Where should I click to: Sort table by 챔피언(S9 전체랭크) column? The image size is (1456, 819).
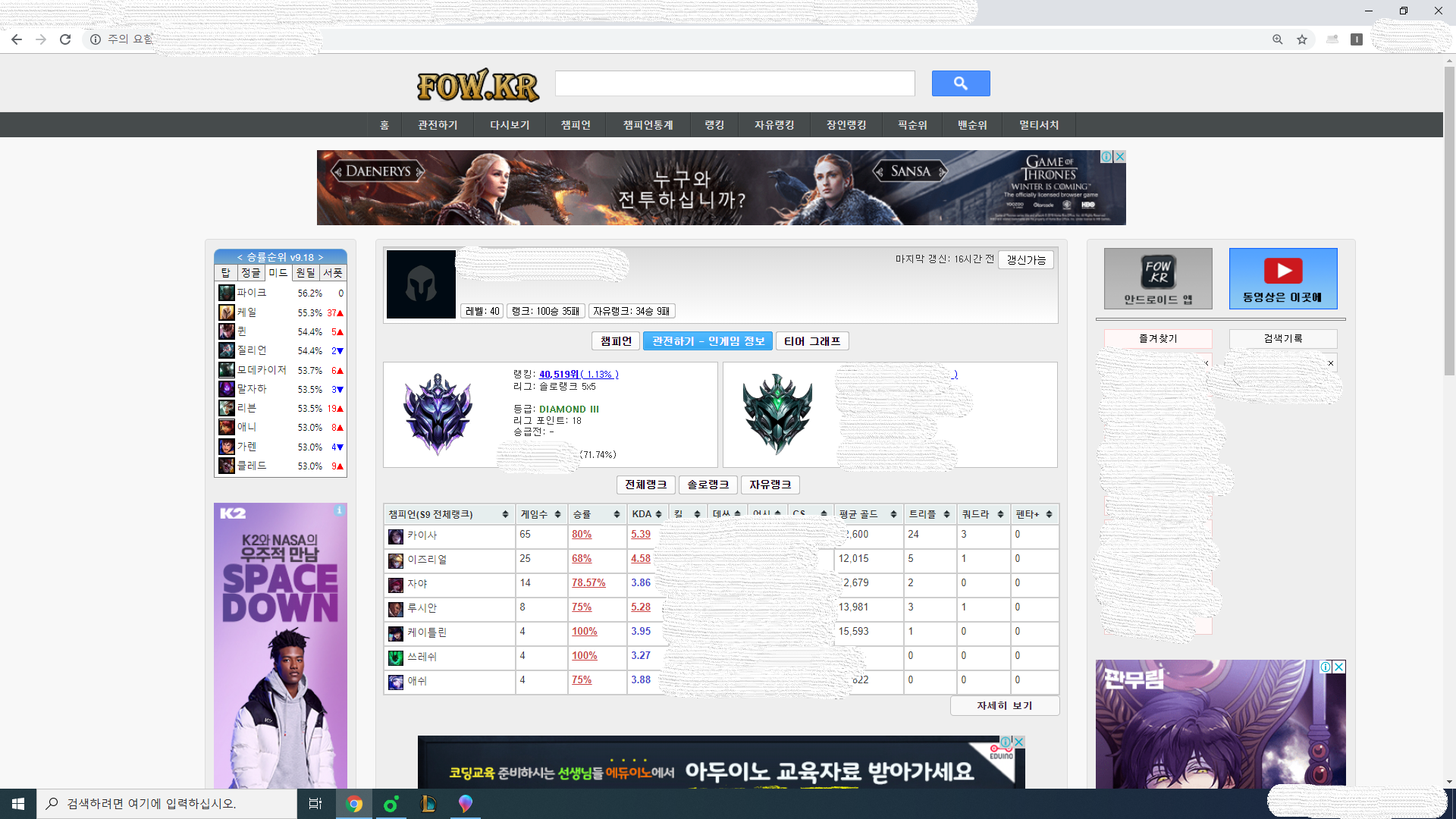coord(449,514)
